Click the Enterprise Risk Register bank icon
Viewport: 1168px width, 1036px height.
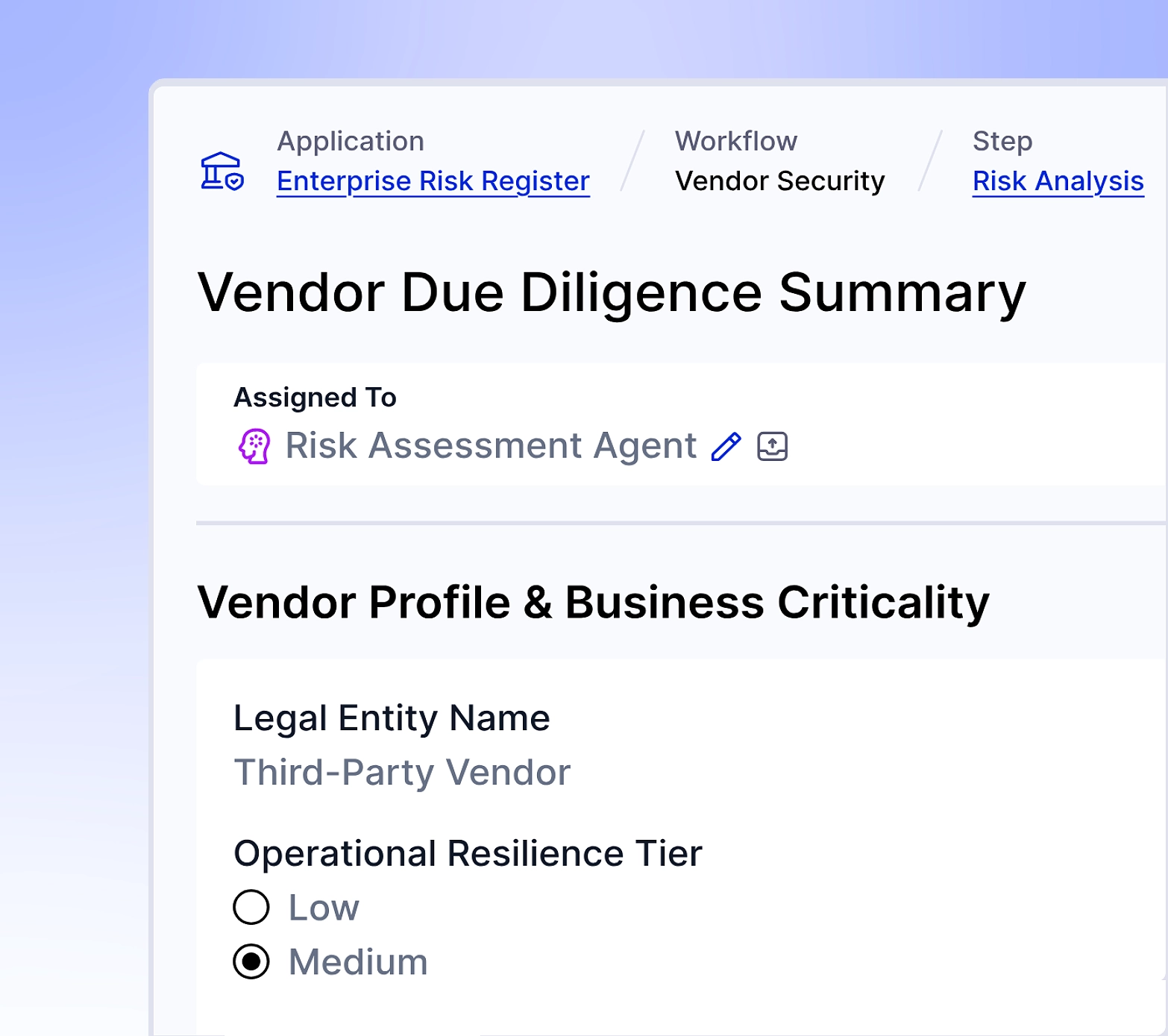pos(222,172)
